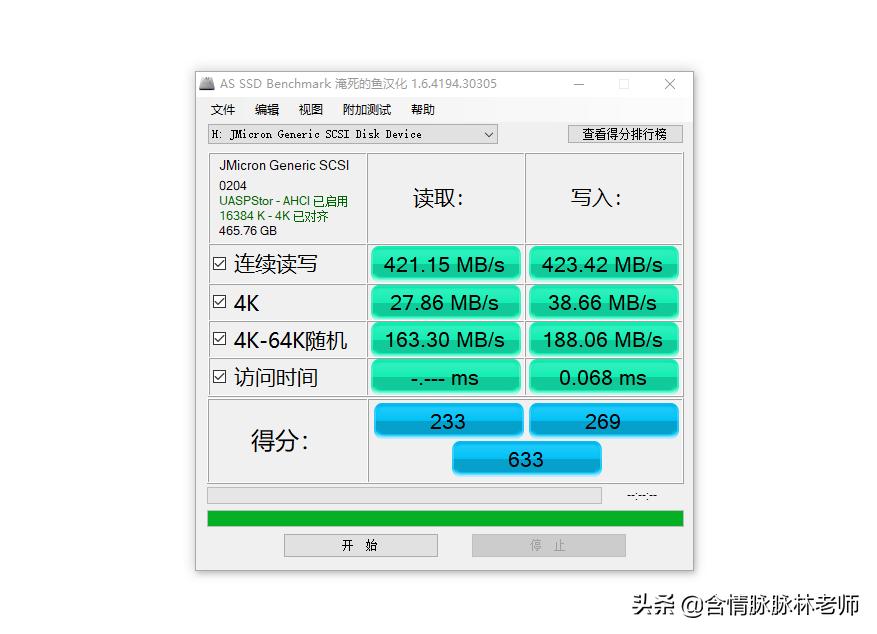The image size is (877, 634).
Task: Click the elapsed time display field
Action: pos(641,495)
